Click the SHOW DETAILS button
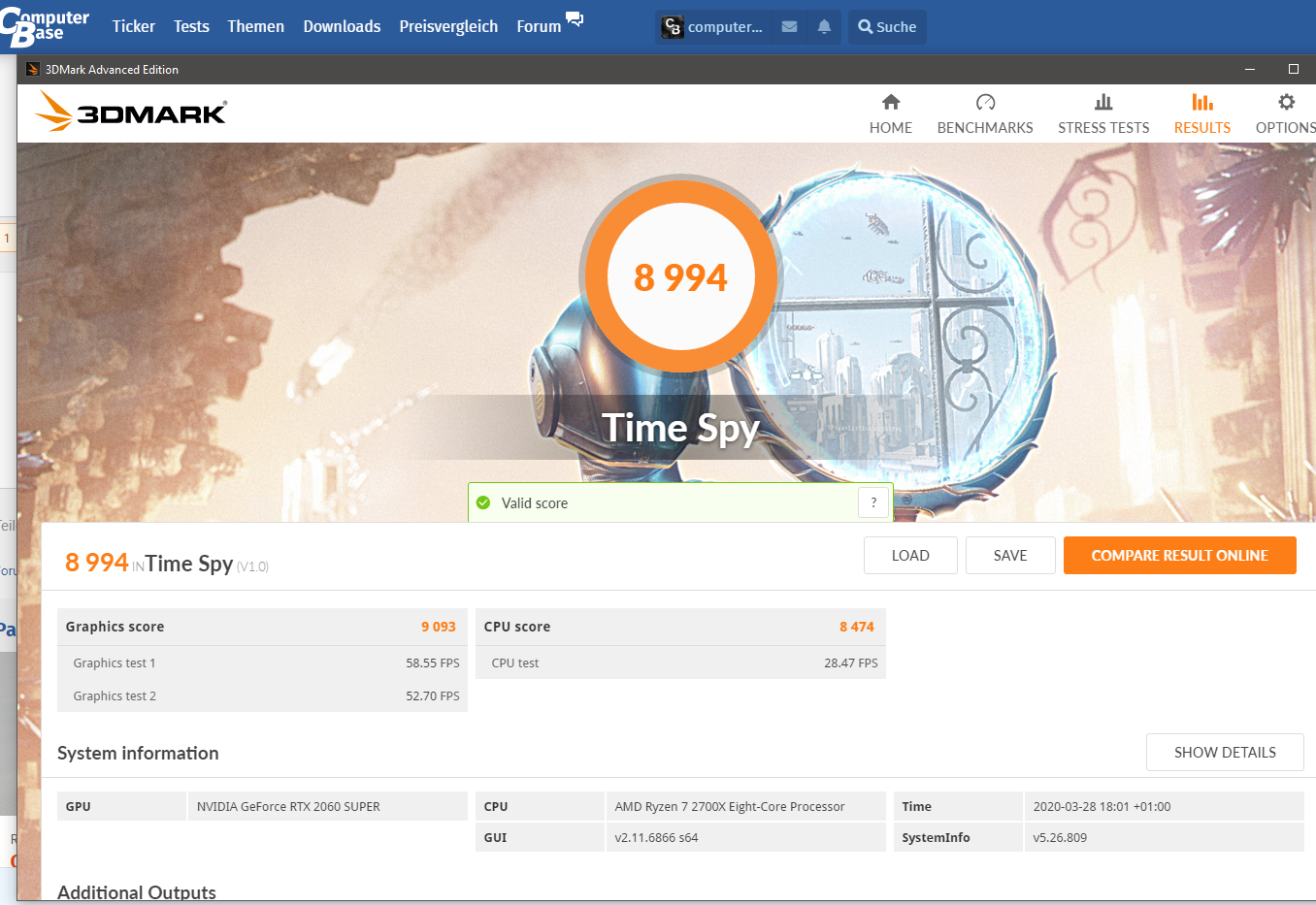Viewport: 1316px width, 905px height. point(1225,752)
